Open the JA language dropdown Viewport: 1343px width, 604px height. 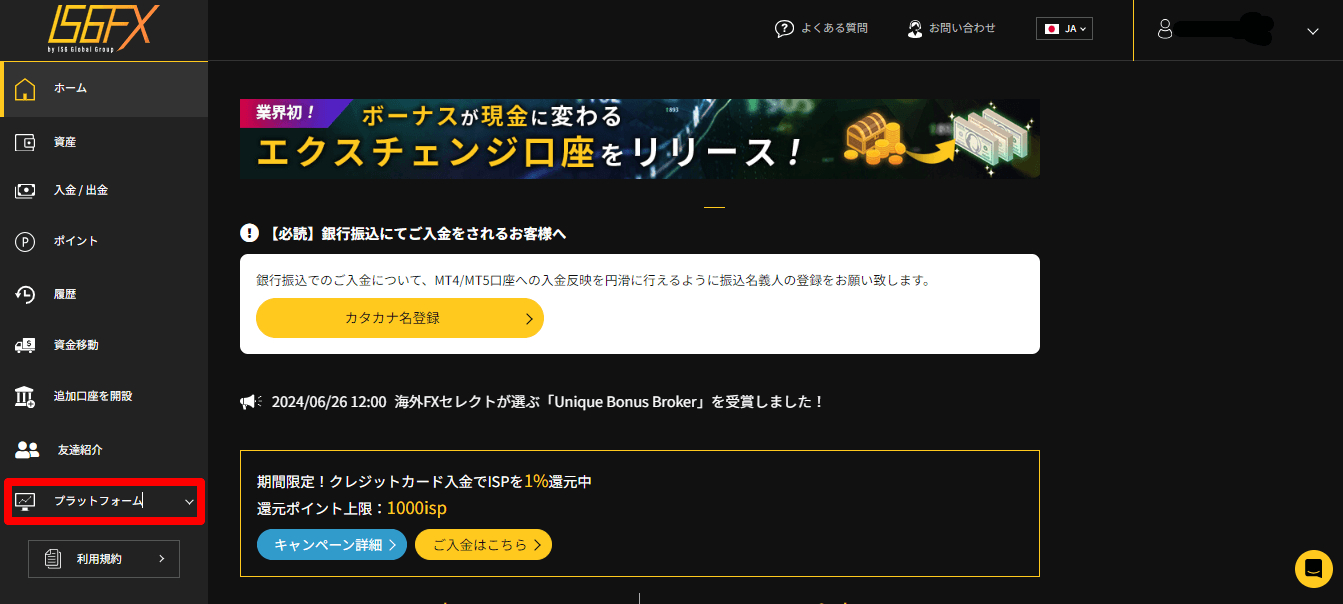pyautogui.click(x=1063, y=28)
